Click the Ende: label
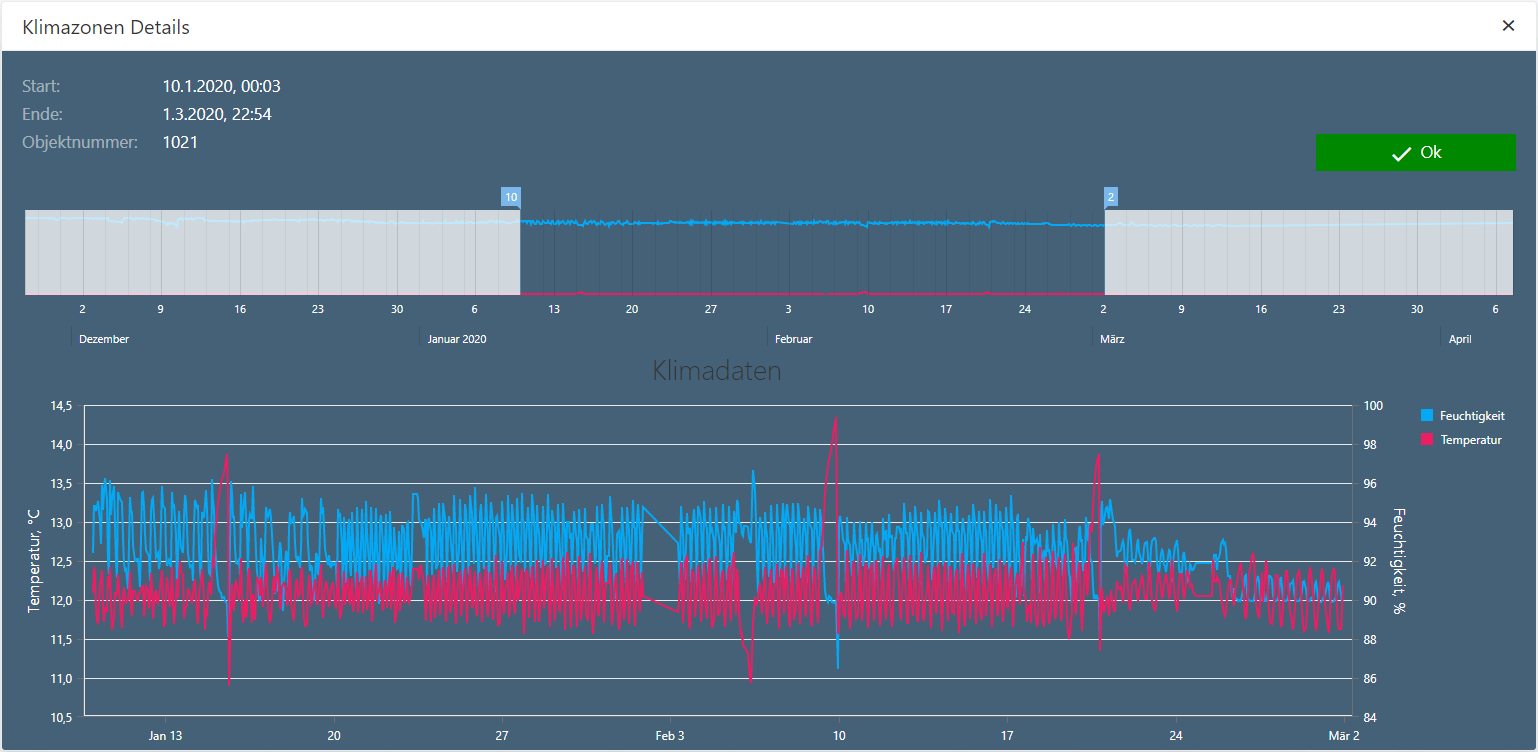 click(x=42, y=114)
